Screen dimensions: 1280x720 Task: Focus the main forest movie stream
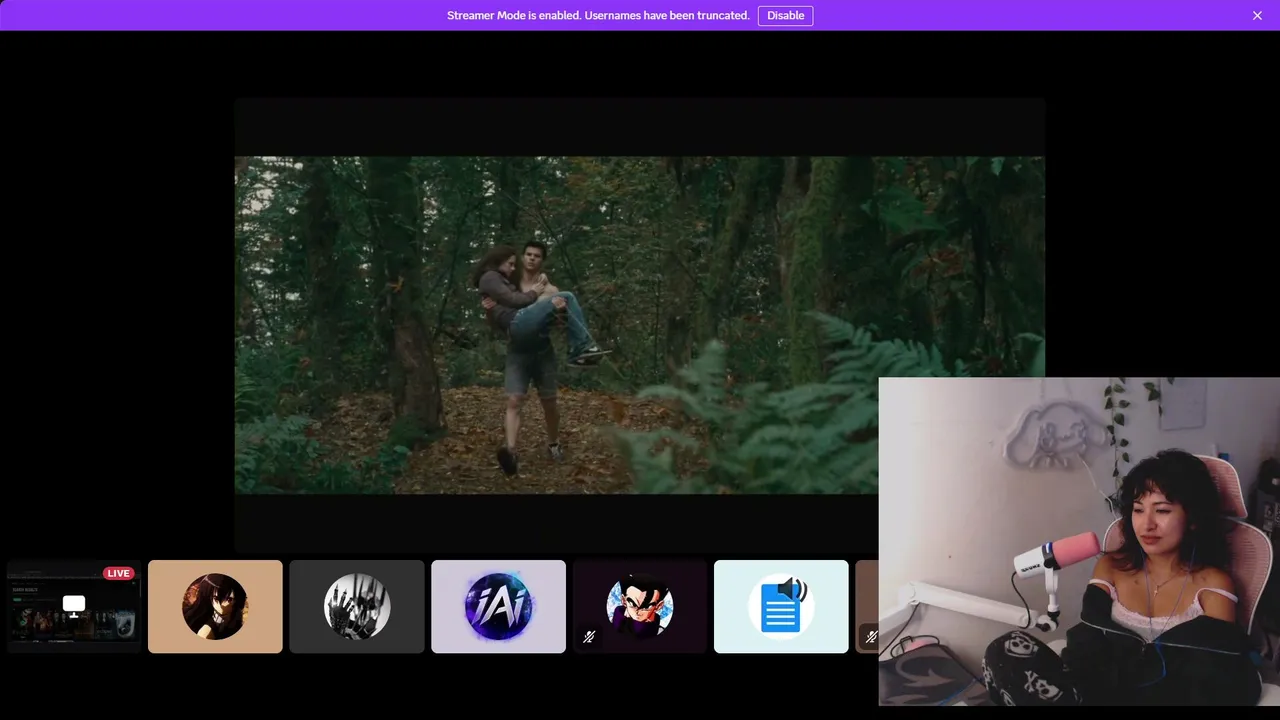[640, 325]
